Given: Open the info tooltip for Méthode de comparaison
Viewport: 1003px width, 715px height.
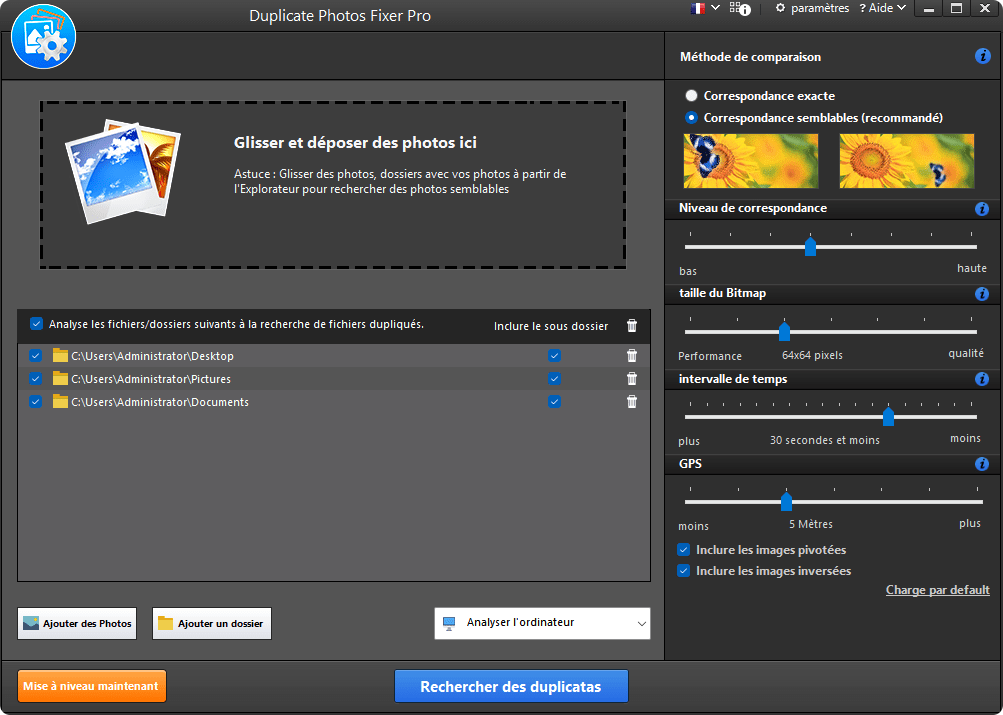Looking at the screenshot, I should (981, 56).
